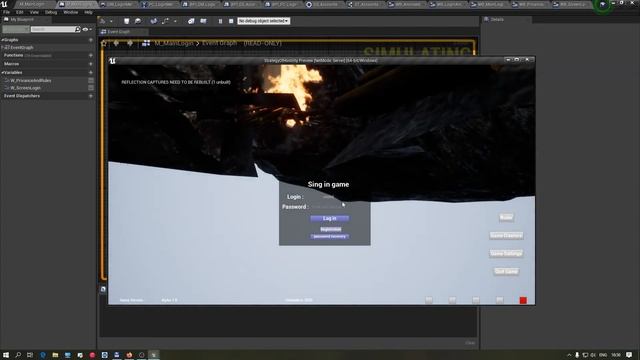
Task: Click the Registration button
Action: pos(331,229)
